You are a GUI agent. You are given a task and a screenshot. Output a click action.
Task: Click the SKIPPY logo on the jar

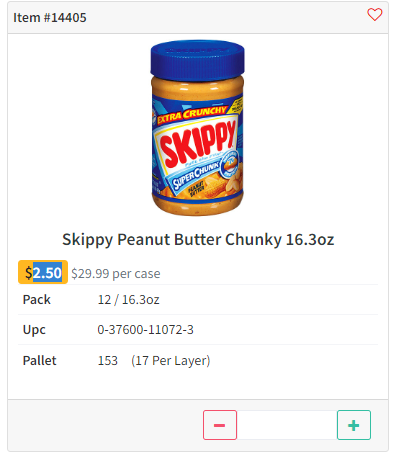[197, 143]
